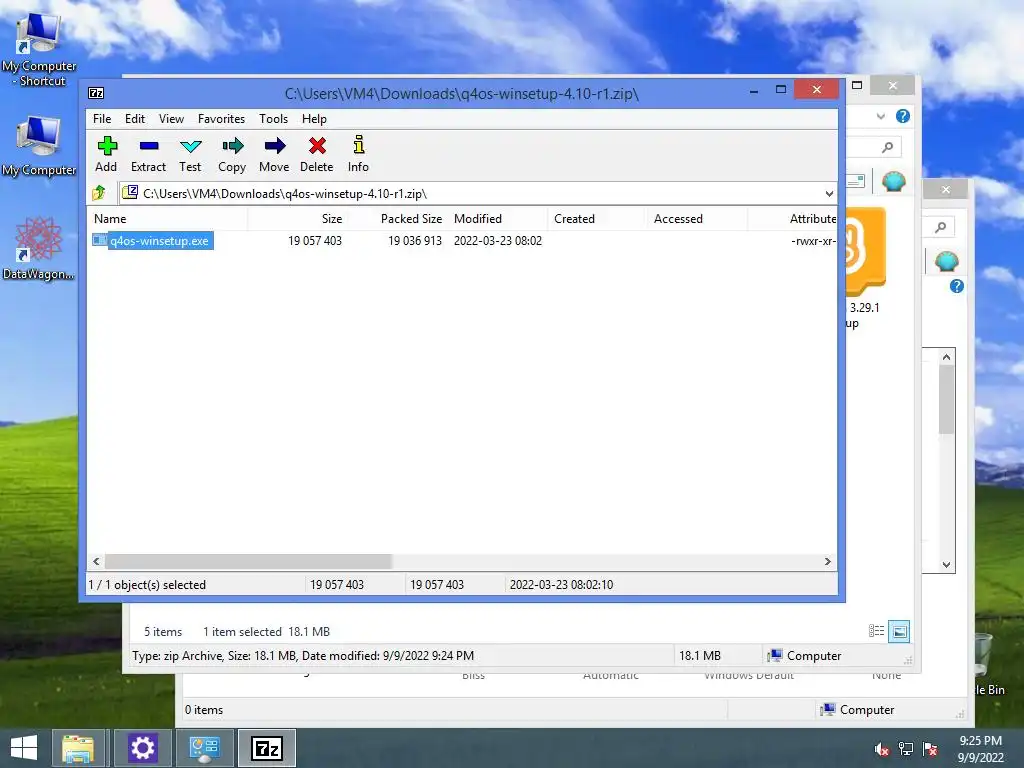
Task: Open the DataWagon desktop shortcut
Action: click(x=39, y=249)
